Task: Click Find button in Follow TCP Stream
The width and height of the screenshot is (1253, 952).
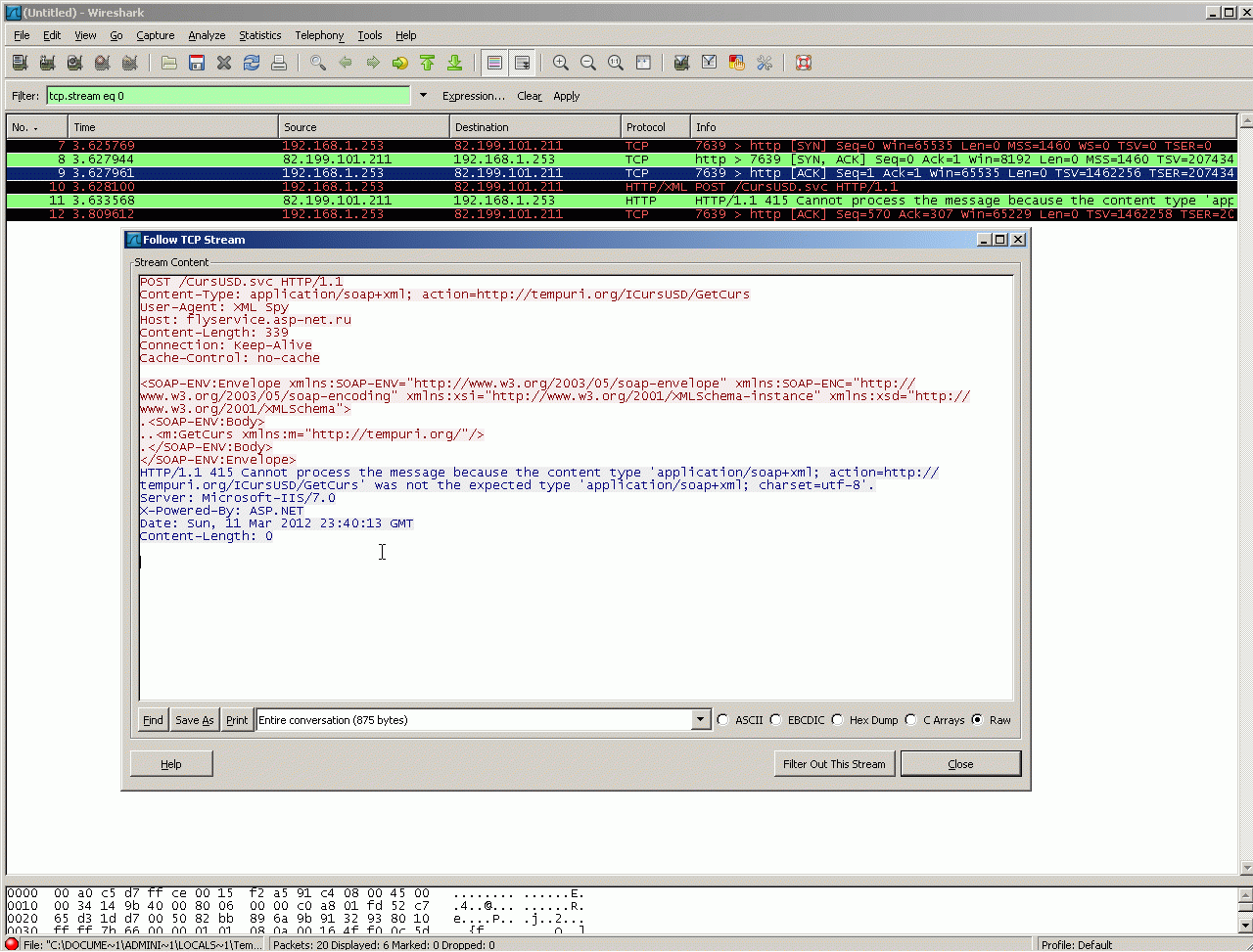Action: [x=153, y=720]
